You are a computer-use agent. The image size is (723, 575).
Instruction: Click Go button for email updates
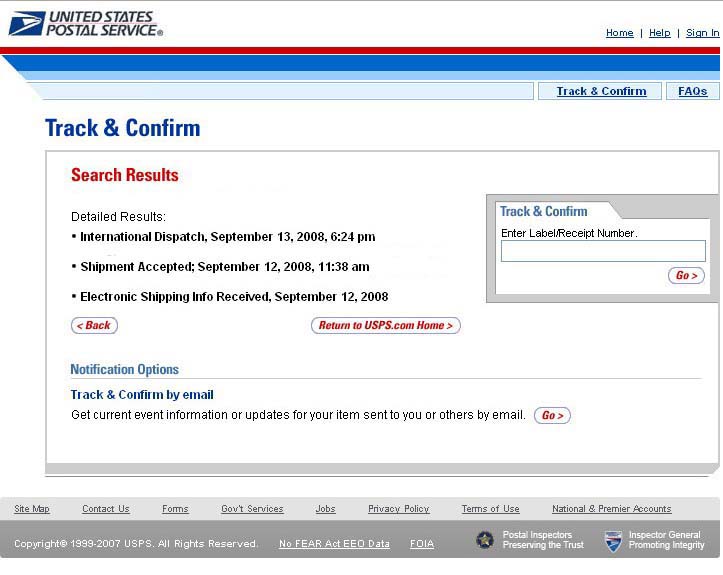pos(552,415)
